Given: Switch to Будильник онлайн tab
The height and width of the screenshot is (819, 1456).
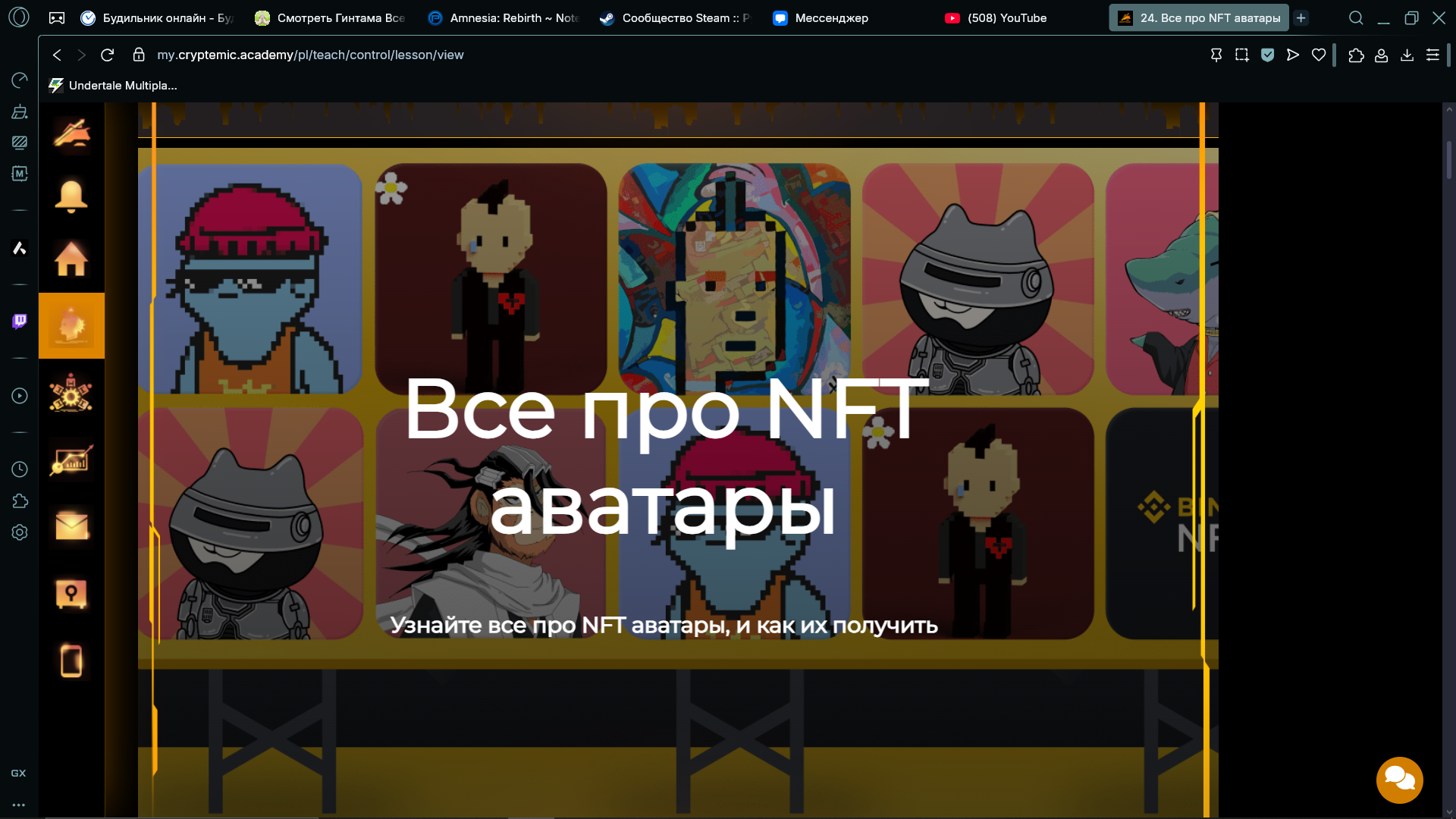Looking at the screenshot, I should pos(157,17).
